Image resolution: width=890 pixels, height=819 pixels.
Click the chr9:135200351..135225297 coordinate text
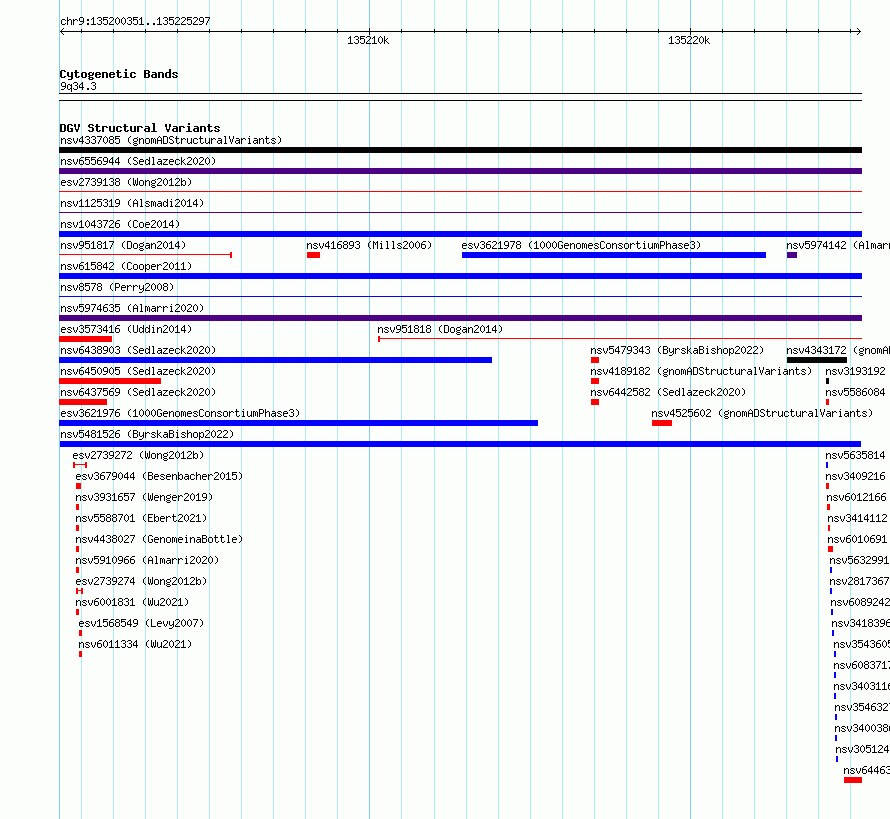coord(135,21)
